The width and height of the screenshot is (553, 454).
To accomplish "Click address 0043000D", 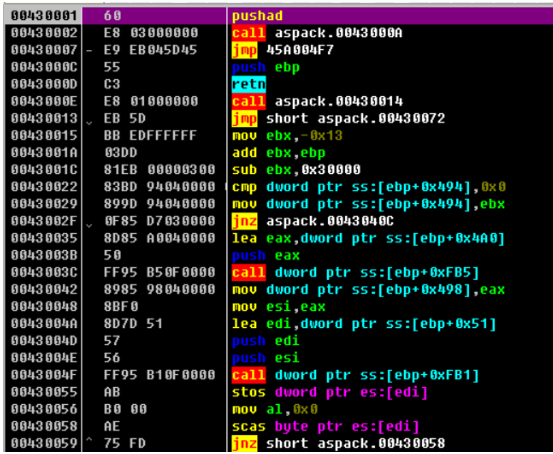I will (x=44, y=84).
